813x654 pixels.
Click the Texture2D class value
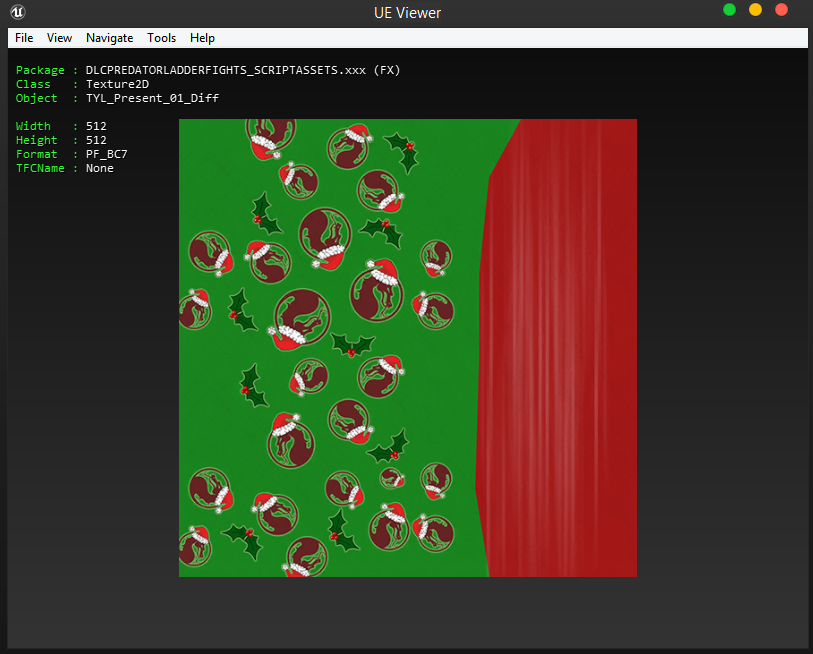[117, 85]
